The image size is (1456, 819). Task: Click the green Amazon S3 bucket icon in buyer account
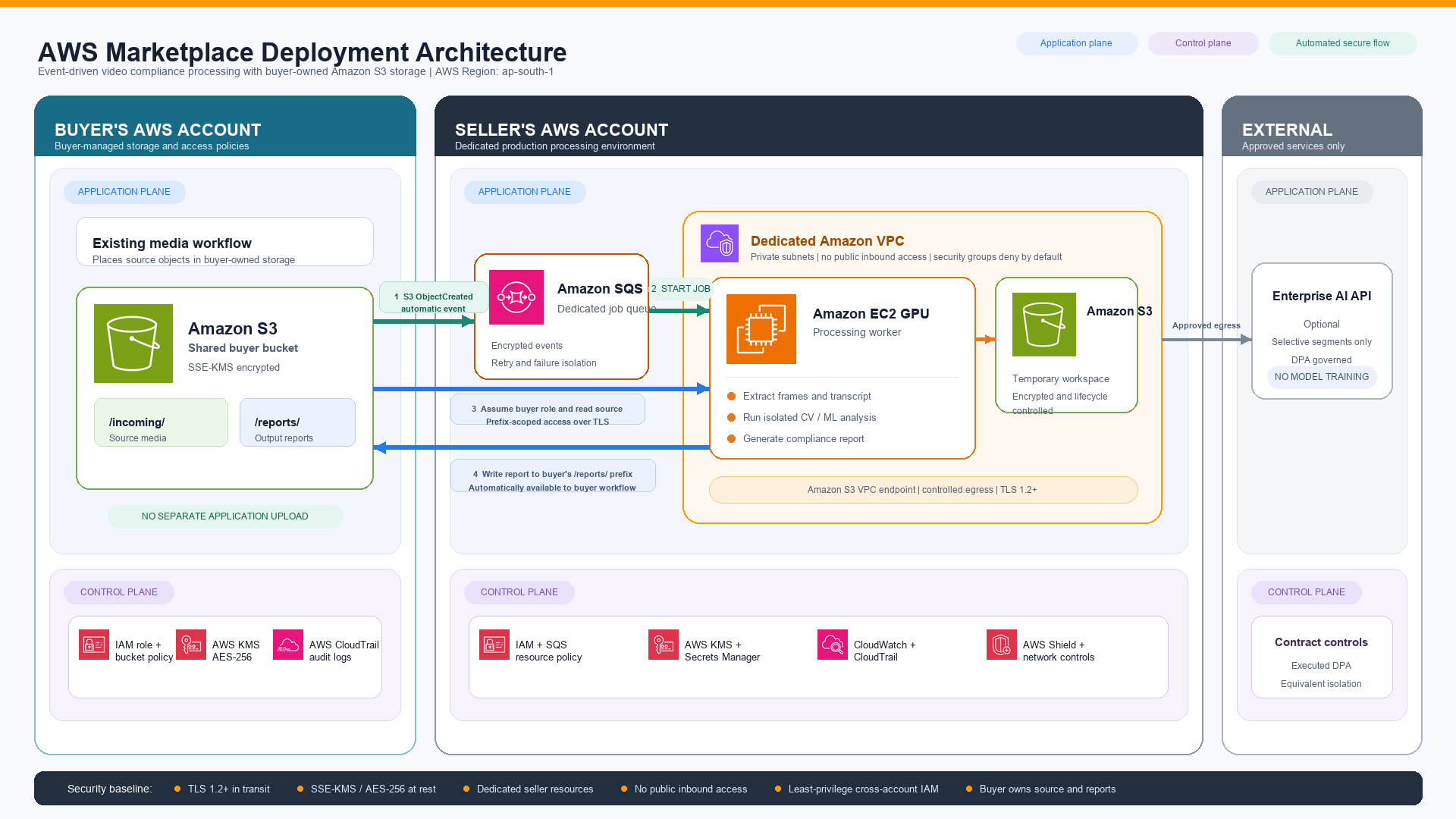(133, 344)
